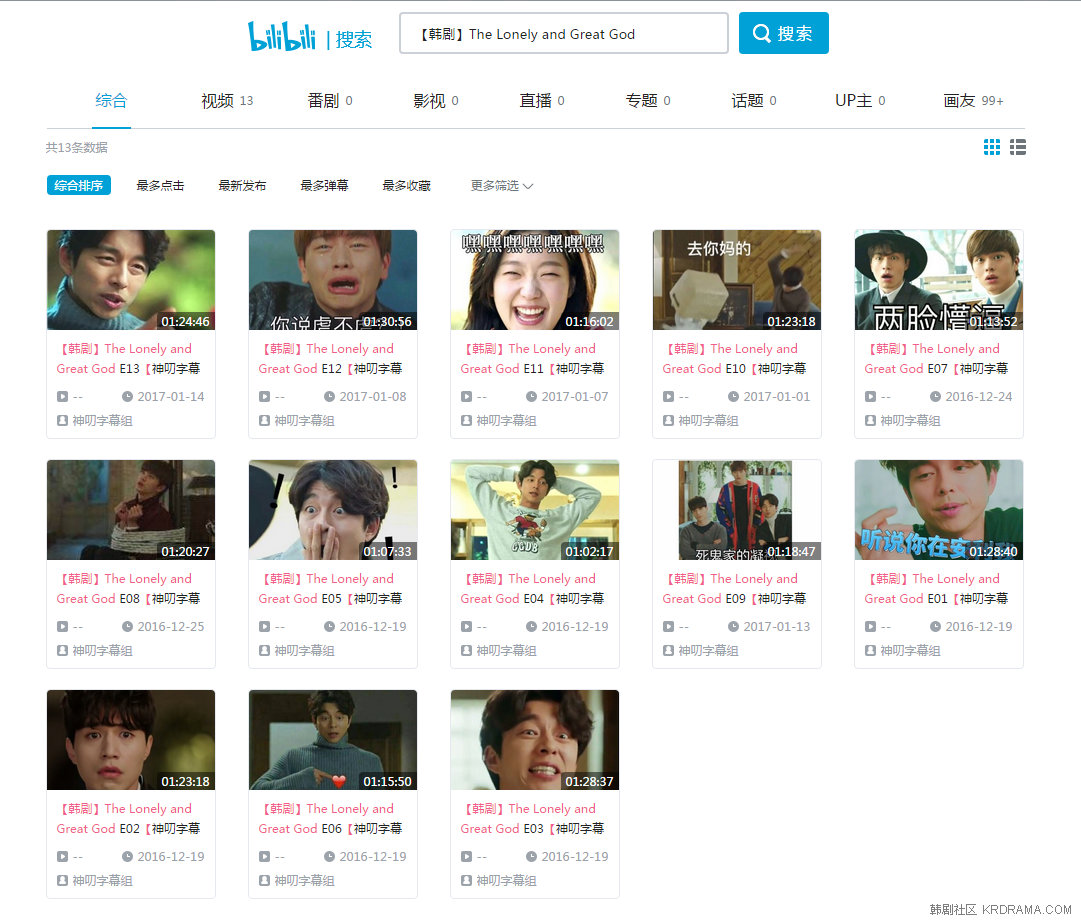Open E02 video thumbnail
Viewport: 1081px width, 920px height.
click(131, 740)
